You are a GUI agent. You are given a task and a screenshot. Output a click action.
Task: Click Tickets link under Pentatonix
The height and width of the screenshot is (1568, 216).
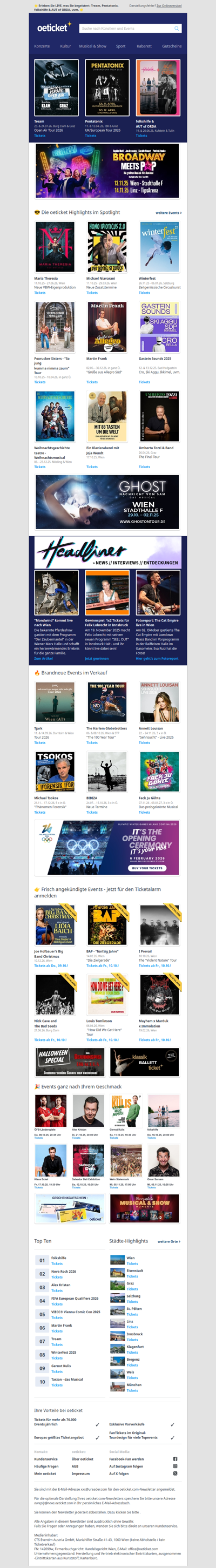click(x=91, y=136)
